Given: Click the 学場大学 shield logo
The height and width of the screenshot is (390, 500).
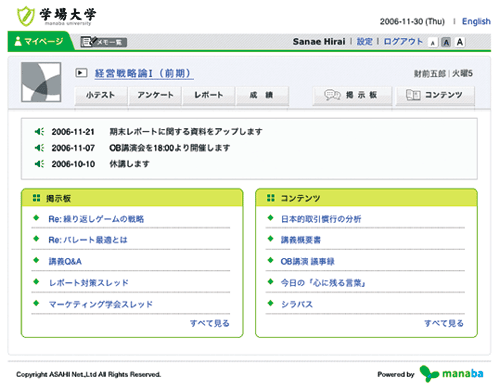Looking at the screenshot, I should (x=26, y=16).
